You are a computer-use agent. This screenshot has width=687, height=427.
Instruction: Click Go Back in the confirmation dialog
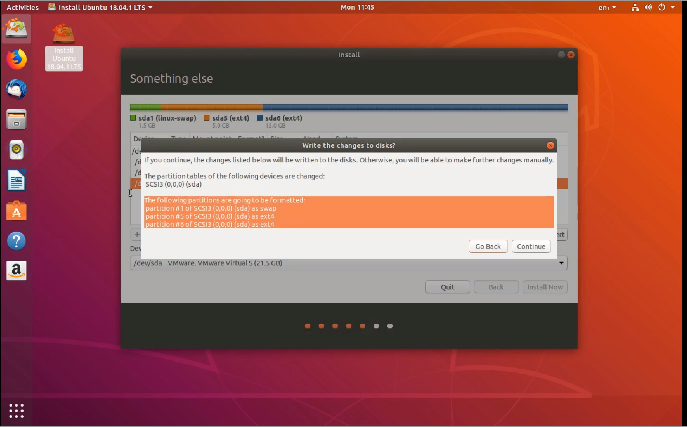(488, 247)
